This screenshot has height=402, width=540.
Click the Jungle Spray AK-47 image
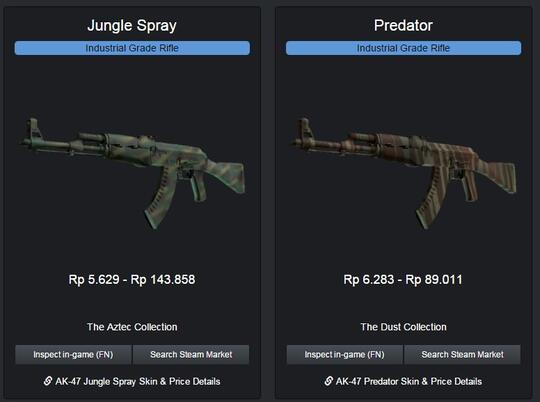132,173
